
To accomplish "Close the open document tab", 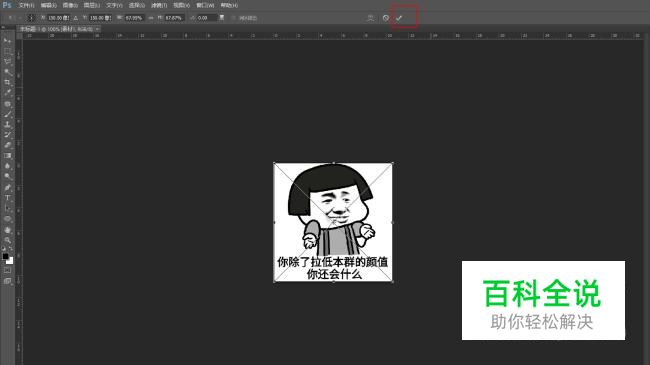I will (x=97, y=29).
